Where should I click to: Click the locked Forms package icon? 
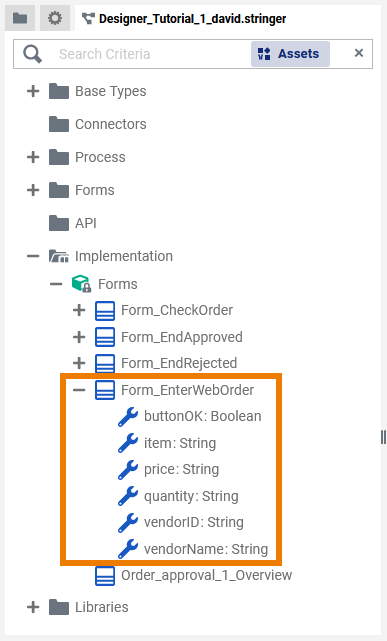[x=82, y=284]
